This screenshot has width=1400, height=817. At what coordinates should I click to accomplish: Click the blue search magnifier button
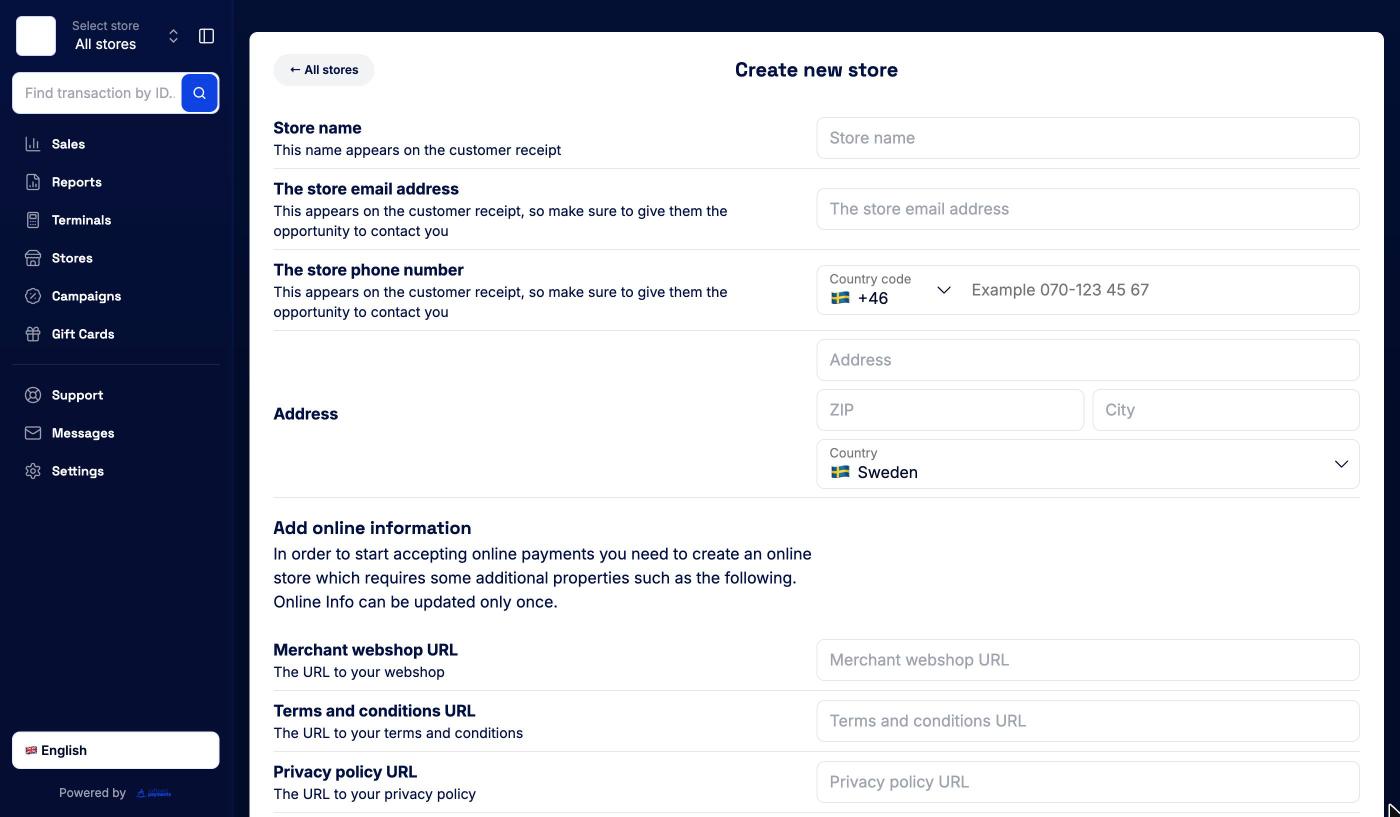pos(200,93)
